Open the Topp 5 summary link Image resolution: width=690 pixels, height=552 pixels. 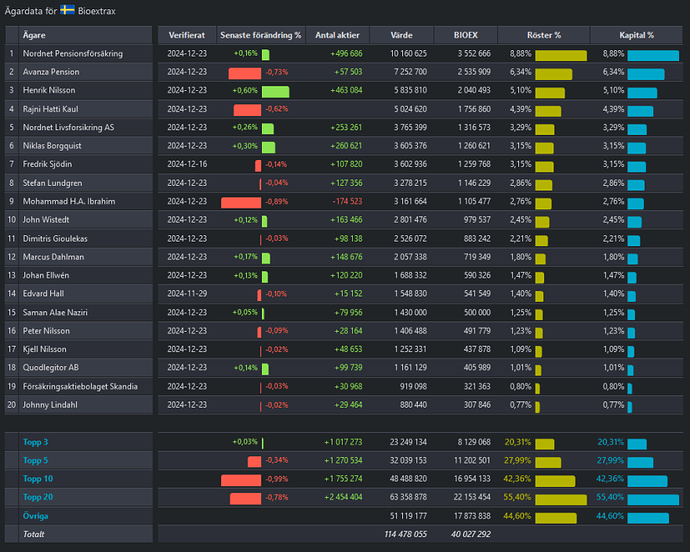pyautogui.click(x=35, y=460)
